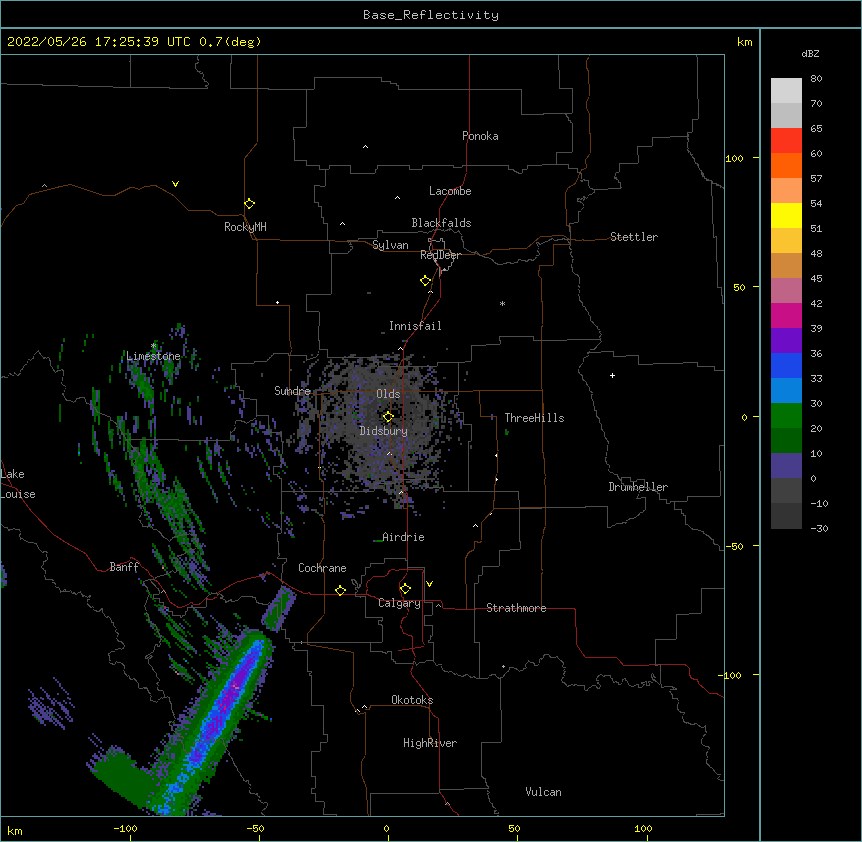Select the yellow radar-site diamond between Olds and Didsbury

(x=388, y=417)
